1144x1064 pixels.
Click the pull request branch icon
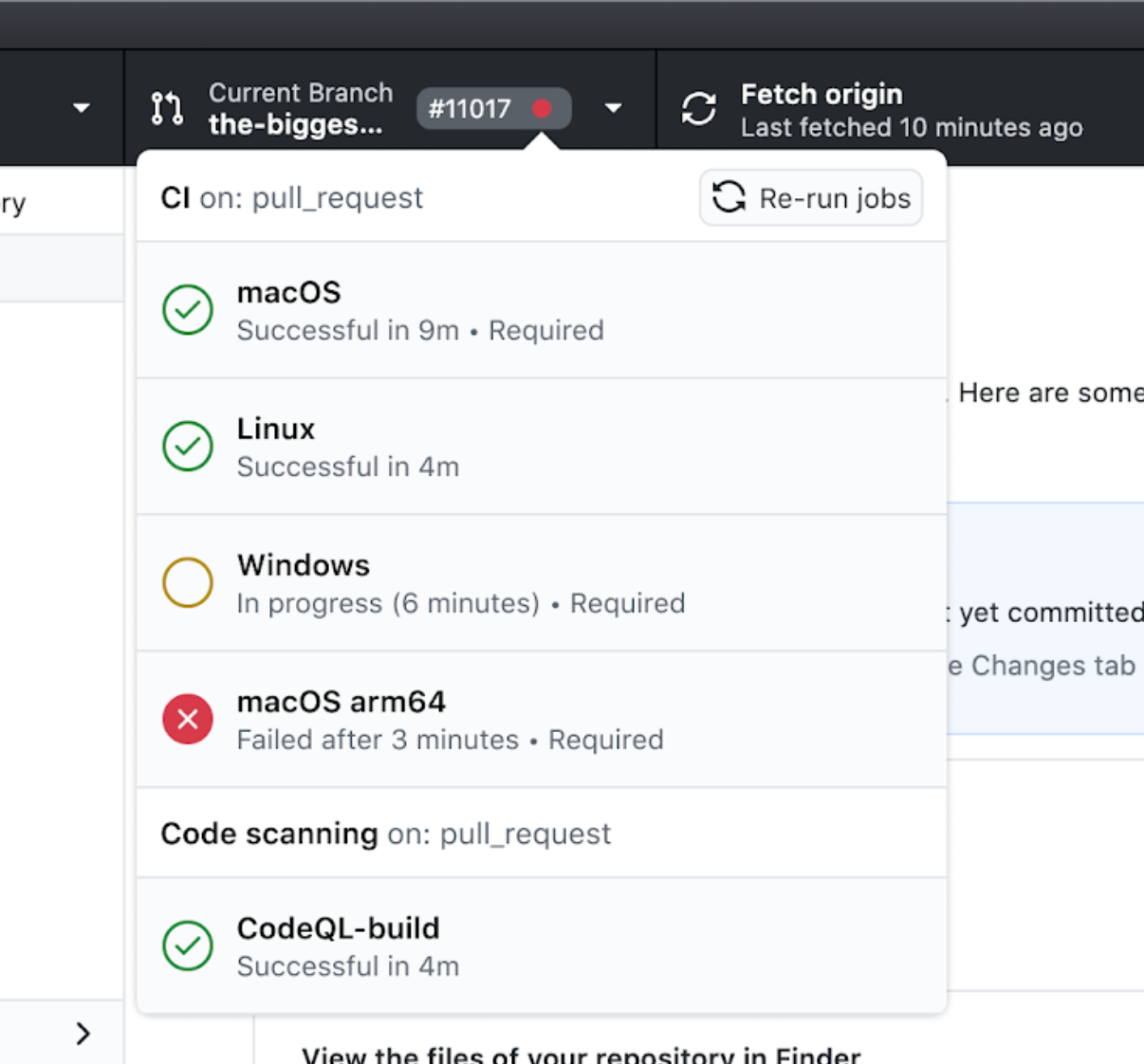pos(167,108)
